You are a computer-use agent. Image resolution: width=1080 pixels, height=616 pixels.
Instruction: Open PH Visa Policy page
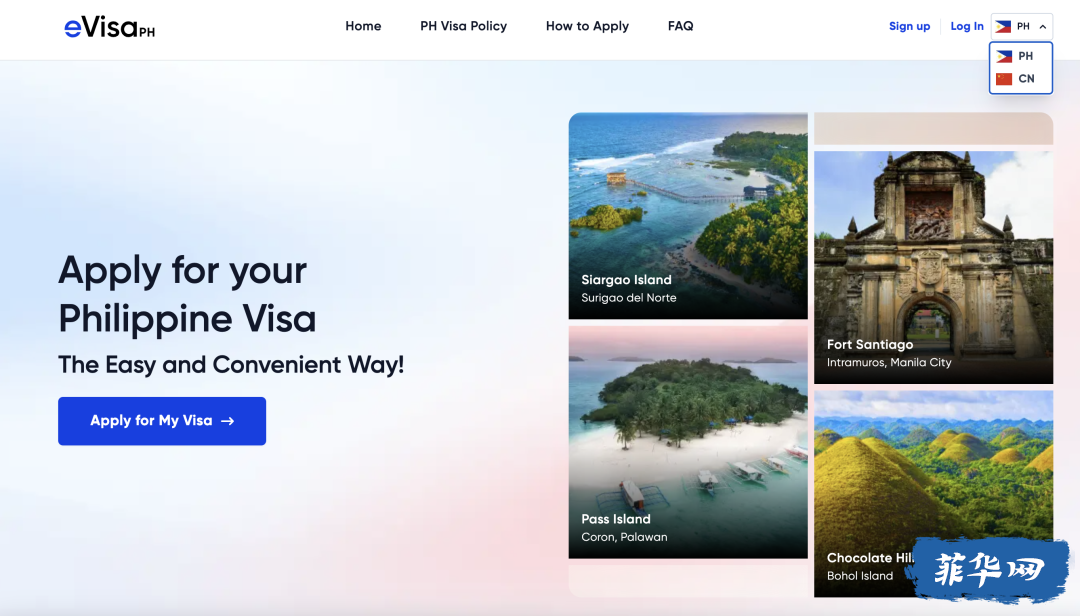[x=464, y=26]
